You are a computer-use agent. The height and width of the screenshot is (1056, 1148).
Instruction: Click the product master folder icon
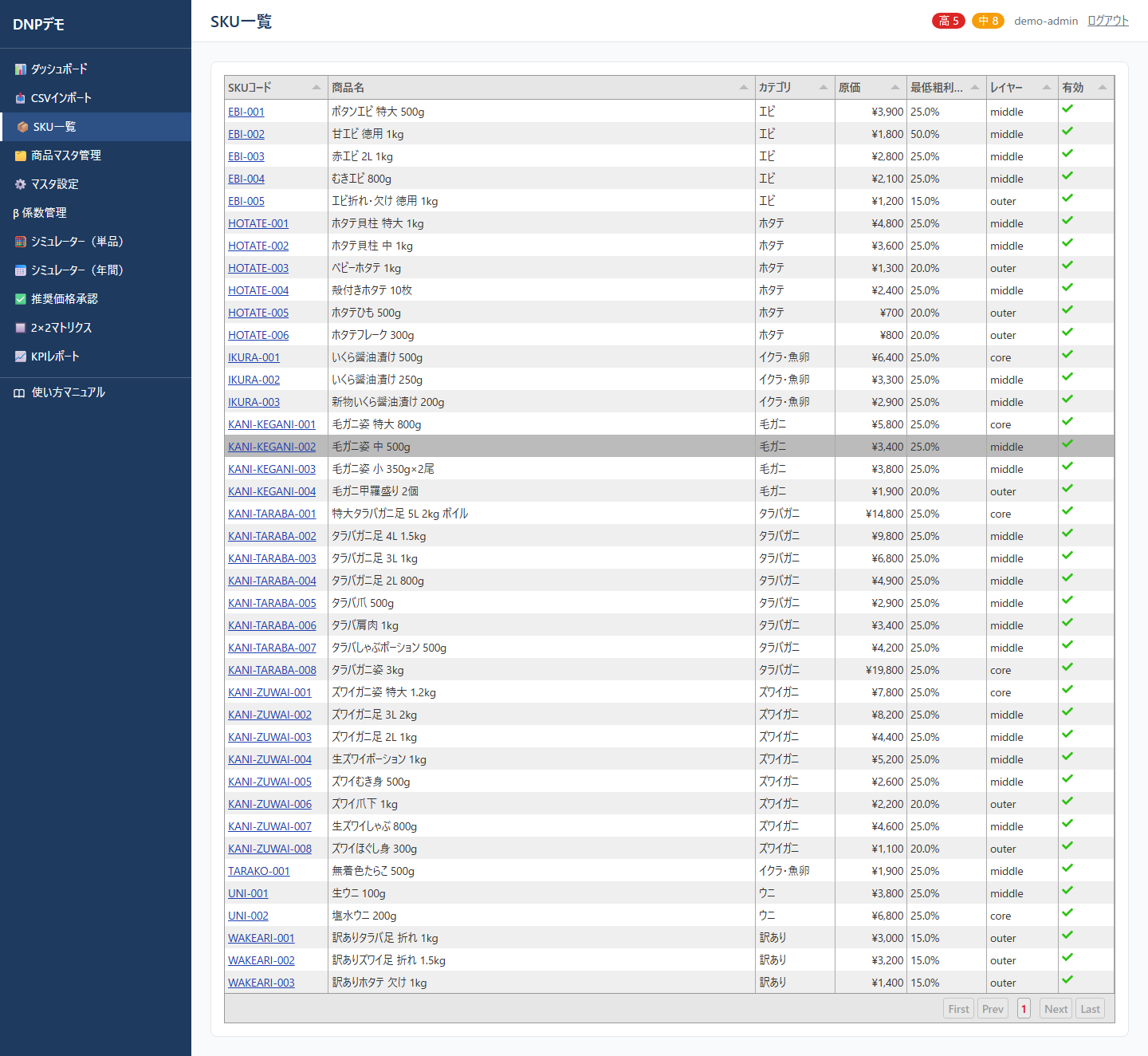coord(21,156)
